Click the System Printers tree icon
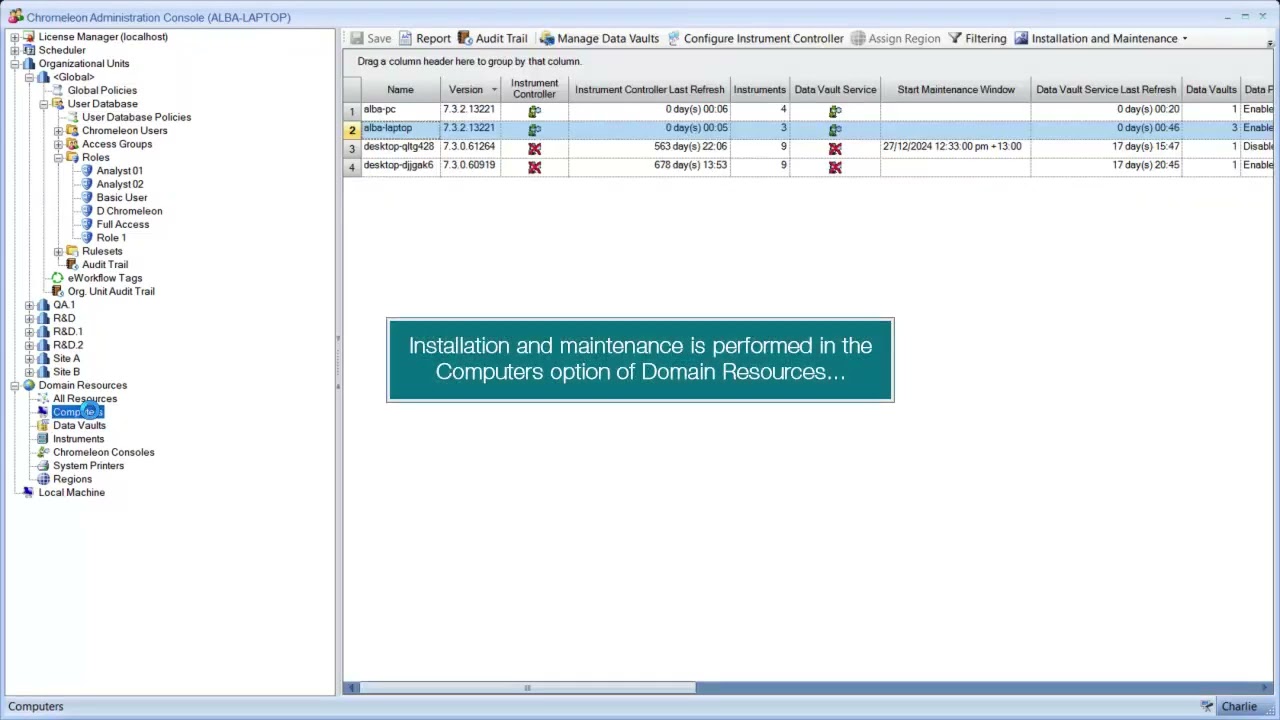Screen dimensions: 1280x720 (43, 466)
